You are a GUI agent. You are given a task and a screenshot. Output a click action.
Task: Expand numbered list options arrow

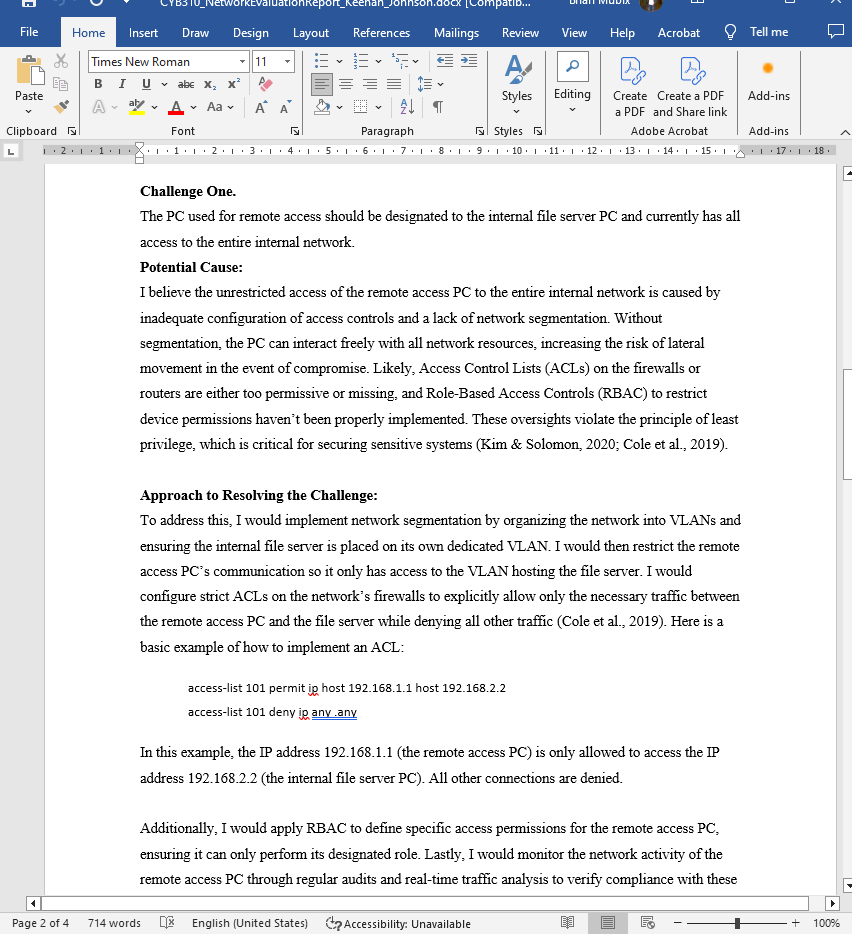point(378,61)
